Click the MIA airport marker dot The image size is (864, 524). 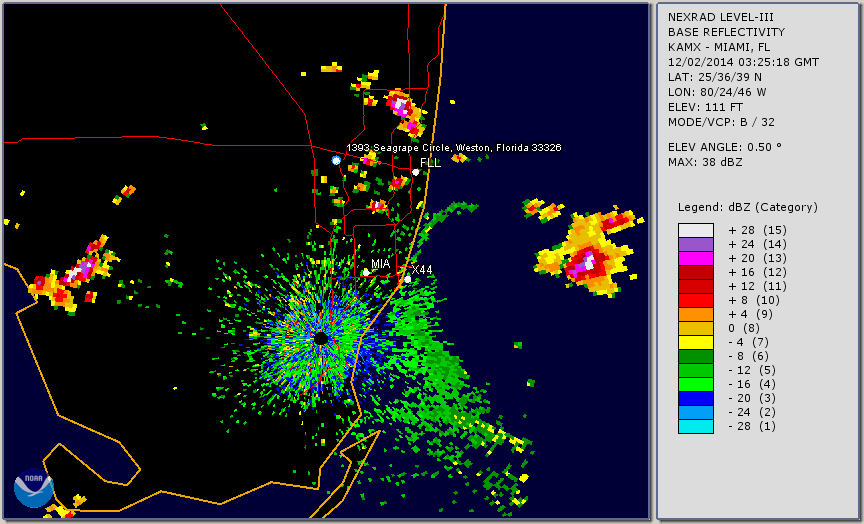366,272
